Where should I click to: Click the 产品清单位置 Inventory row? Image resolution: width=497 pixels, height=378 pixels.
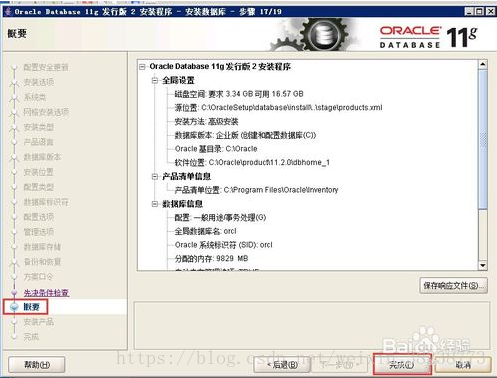click(256, 190)
